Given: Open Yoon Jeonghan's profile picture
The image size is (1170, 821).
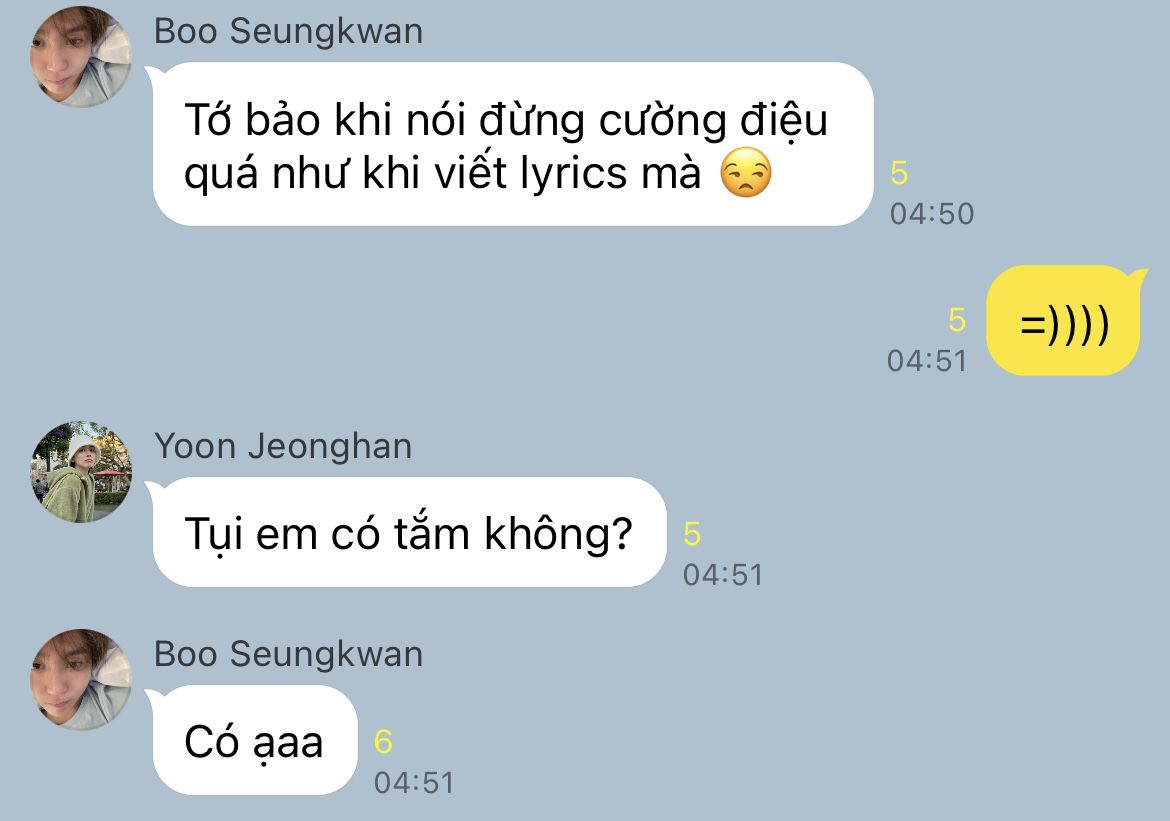Looking at the screenshot, I should (81, 472).
